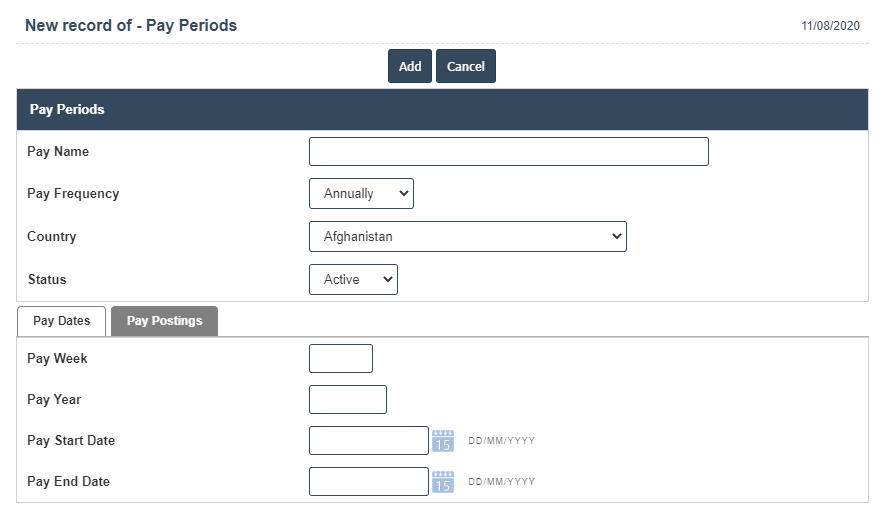The width and height of the screenshot is (883, 517).
Task: Click the Add button
Action: [410, 66]
